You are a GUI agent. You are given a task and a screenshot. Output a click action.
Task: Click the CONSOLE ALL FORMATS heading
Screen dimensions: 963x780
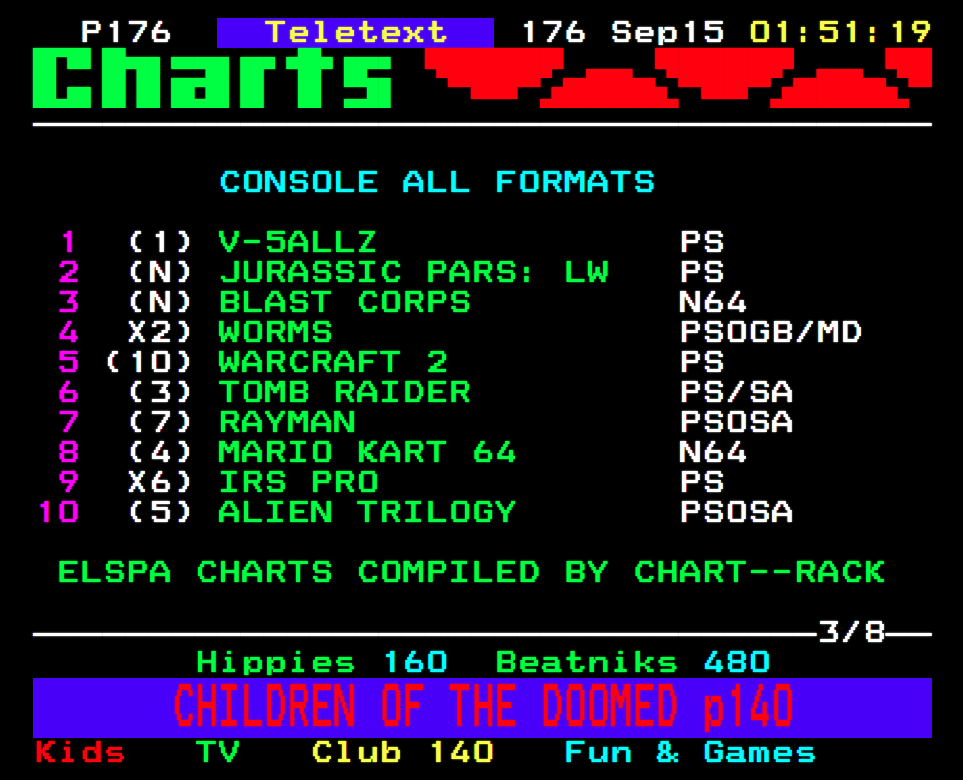click(437, 182)
